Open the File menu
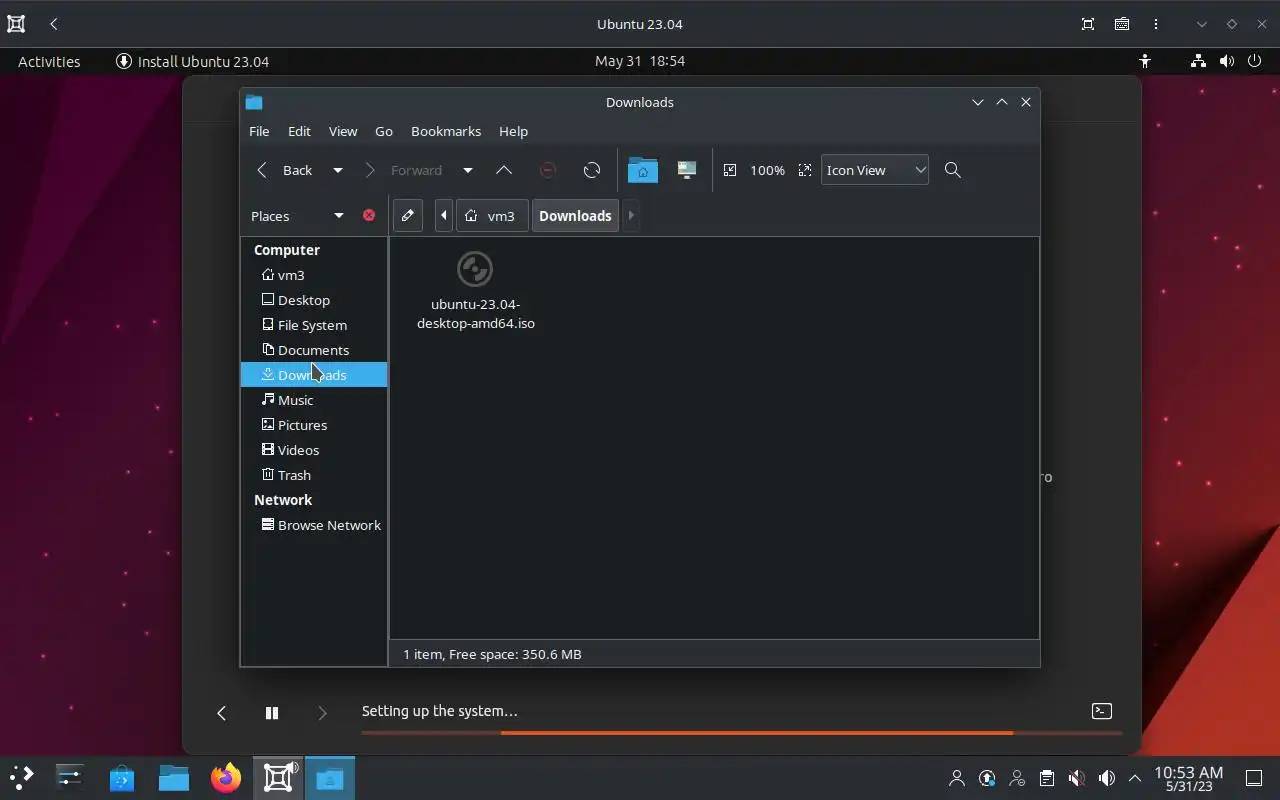Viewport: 1280px width, 800px height. tap(259, 131)
